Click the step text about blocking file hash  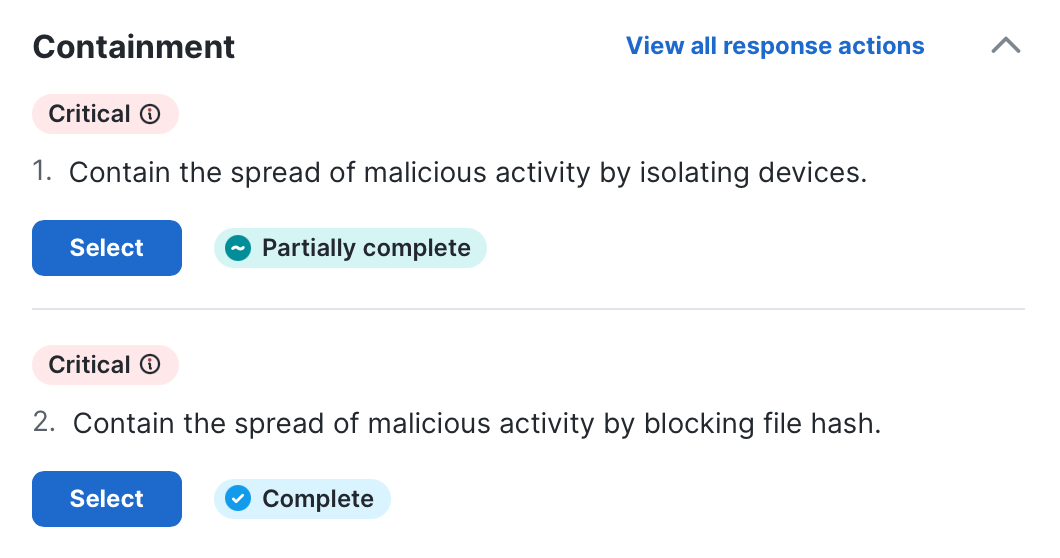tap(477, 423)
